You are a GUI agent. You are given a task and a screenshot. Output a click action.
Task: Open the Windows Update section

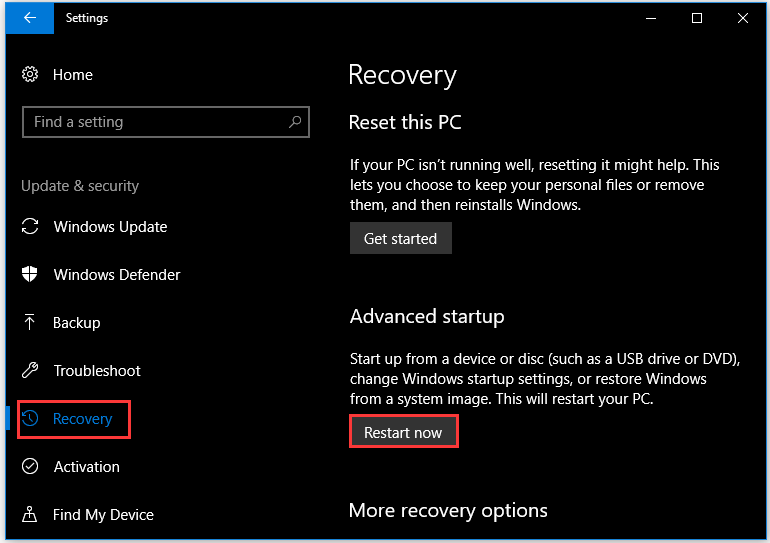coord(110,226)
